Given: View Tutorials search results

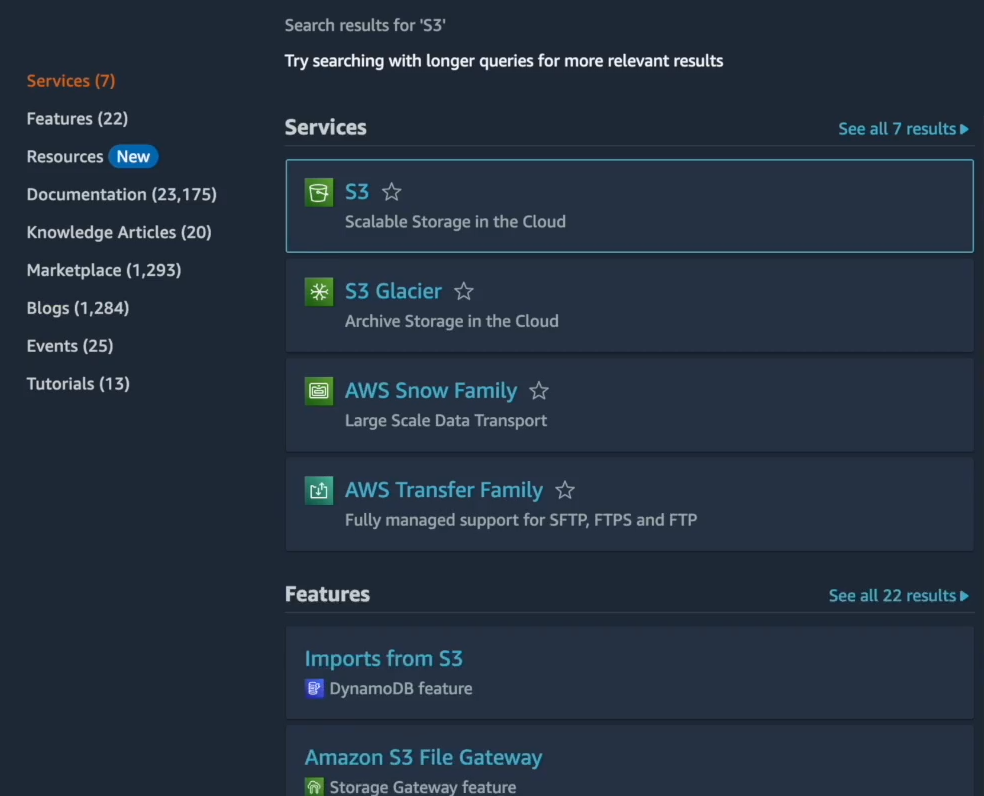Looking at the screenshot, I should [x=77, y=383].
